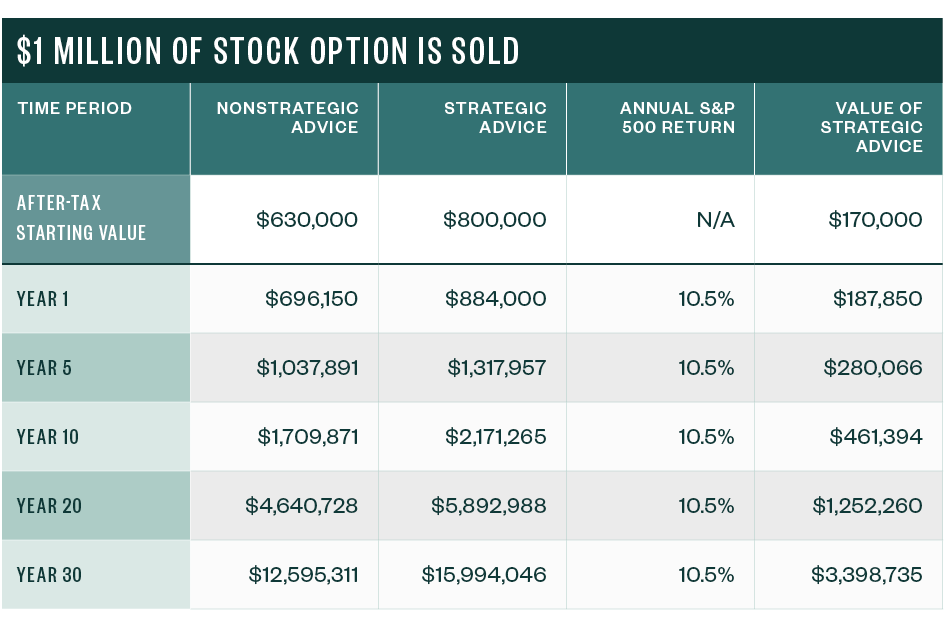Click the Strategic Advice column header
Image resolution: width=945 pixels, height=625 pixels.
[x=495, y=118]
